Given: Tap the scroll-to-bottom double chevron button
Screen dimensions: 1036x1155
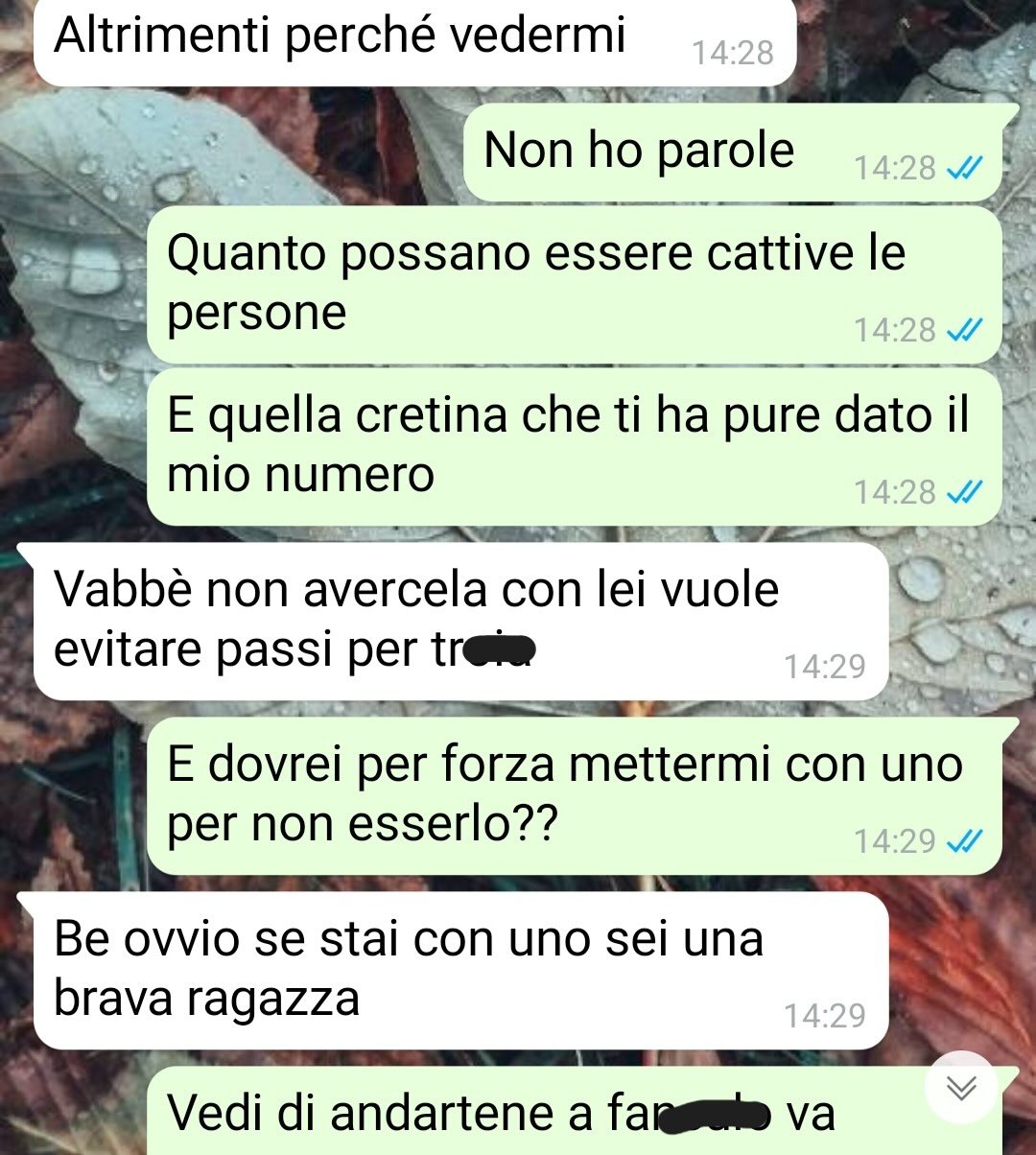Looking at the screenshot, I should pos(961,1087).
